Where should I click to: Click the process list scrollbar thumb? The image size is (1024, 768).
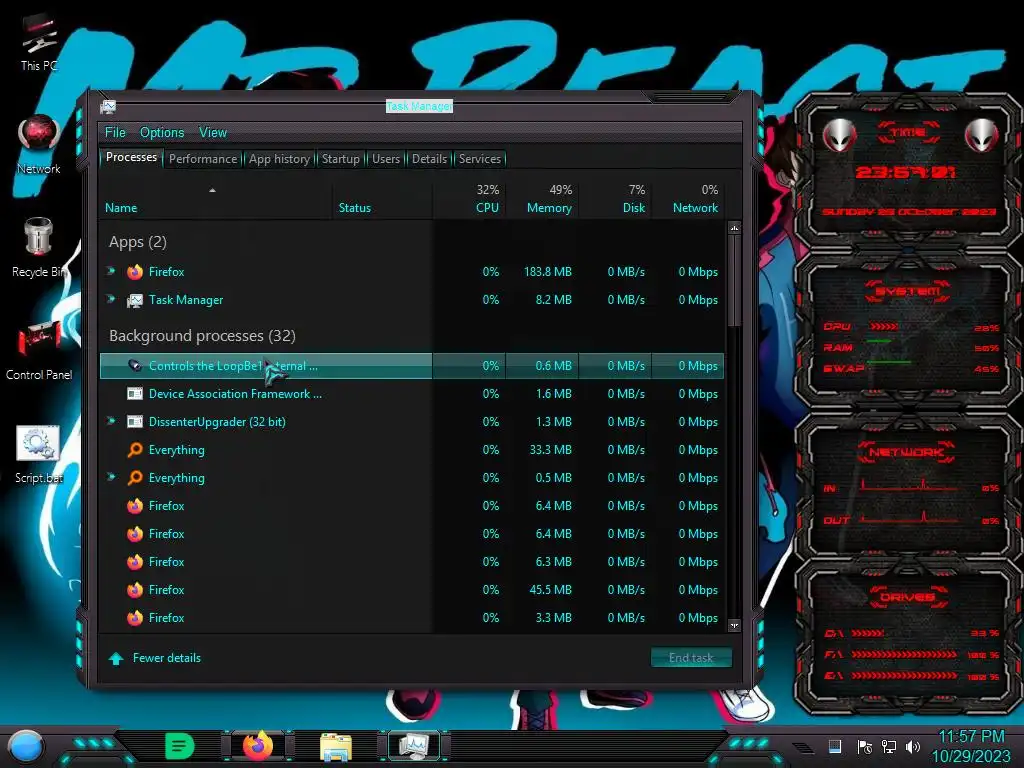[x=734, y=281]
